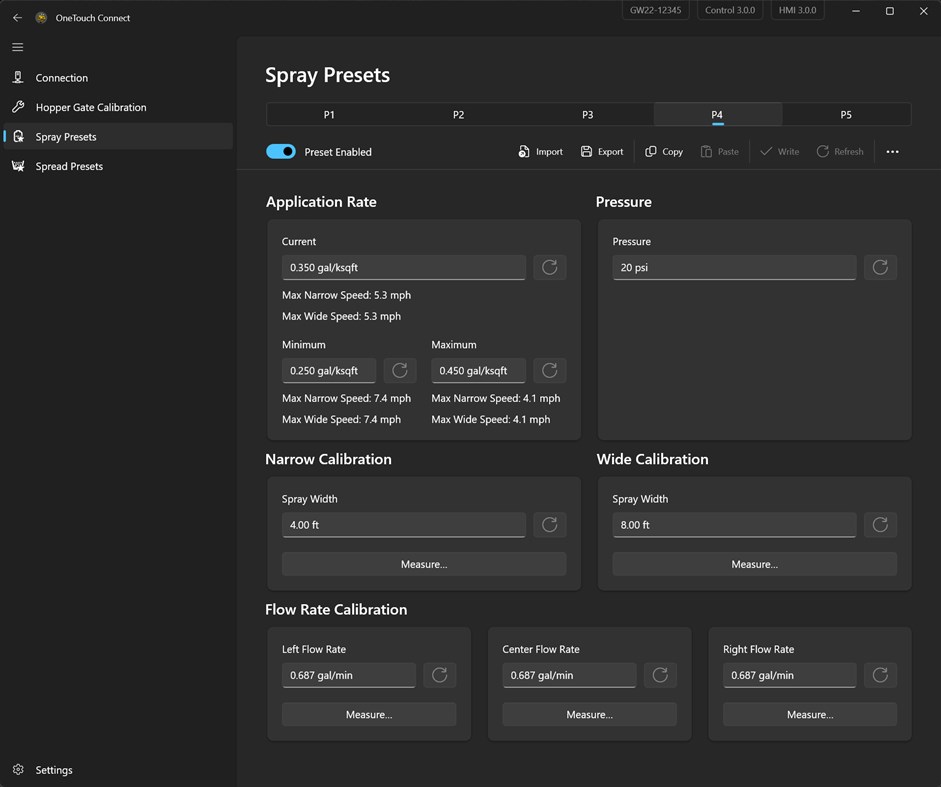Expand the hamburger navigation menu
This screenshot has width=941, height=787.
pyautogui.click(x=17, y=47)
